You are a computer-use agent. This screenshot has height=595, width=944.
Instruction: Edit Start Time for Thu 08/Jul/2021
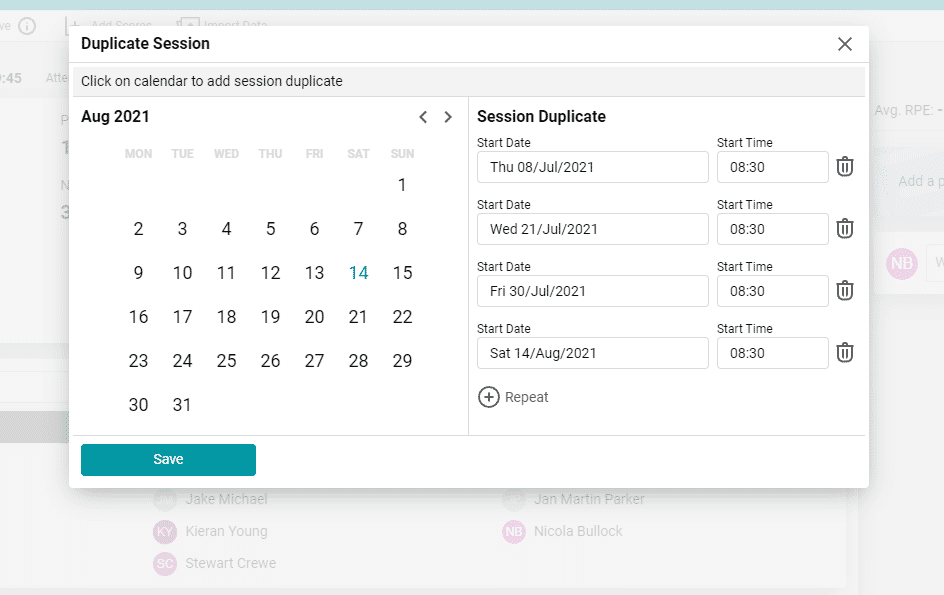coord(772,167)
